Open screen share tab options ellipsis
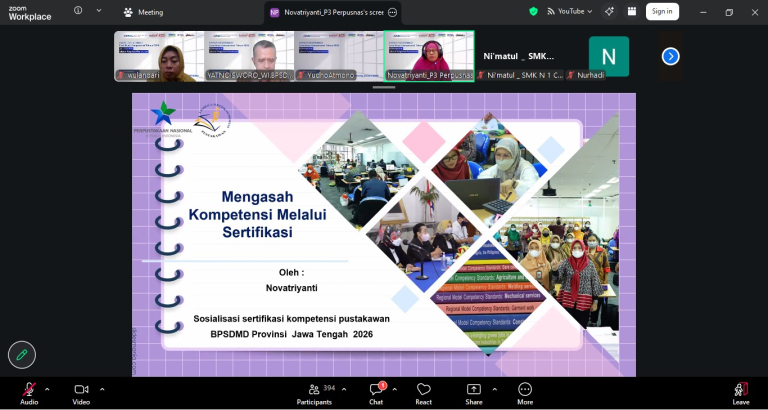Screen dimensions: 768x410 392,13
